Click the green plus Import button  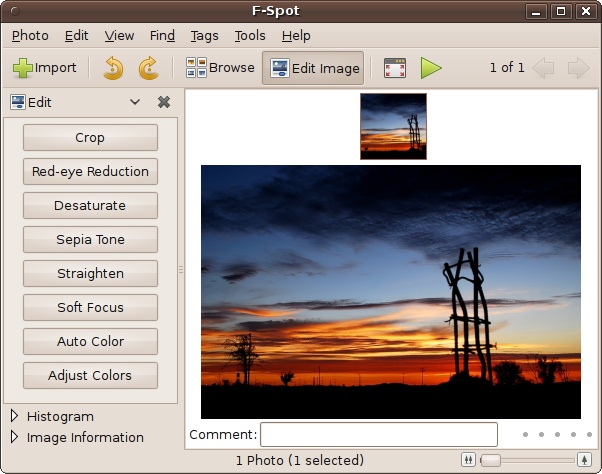click(x=45, y=68)
